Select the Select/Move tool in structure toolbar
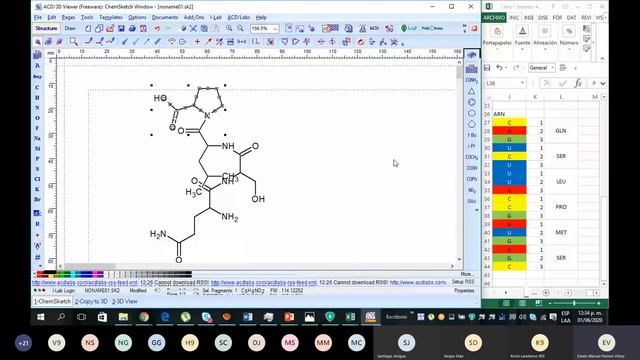Image resolution: width=640 pixels, height=360 pixels. (38, 42)
